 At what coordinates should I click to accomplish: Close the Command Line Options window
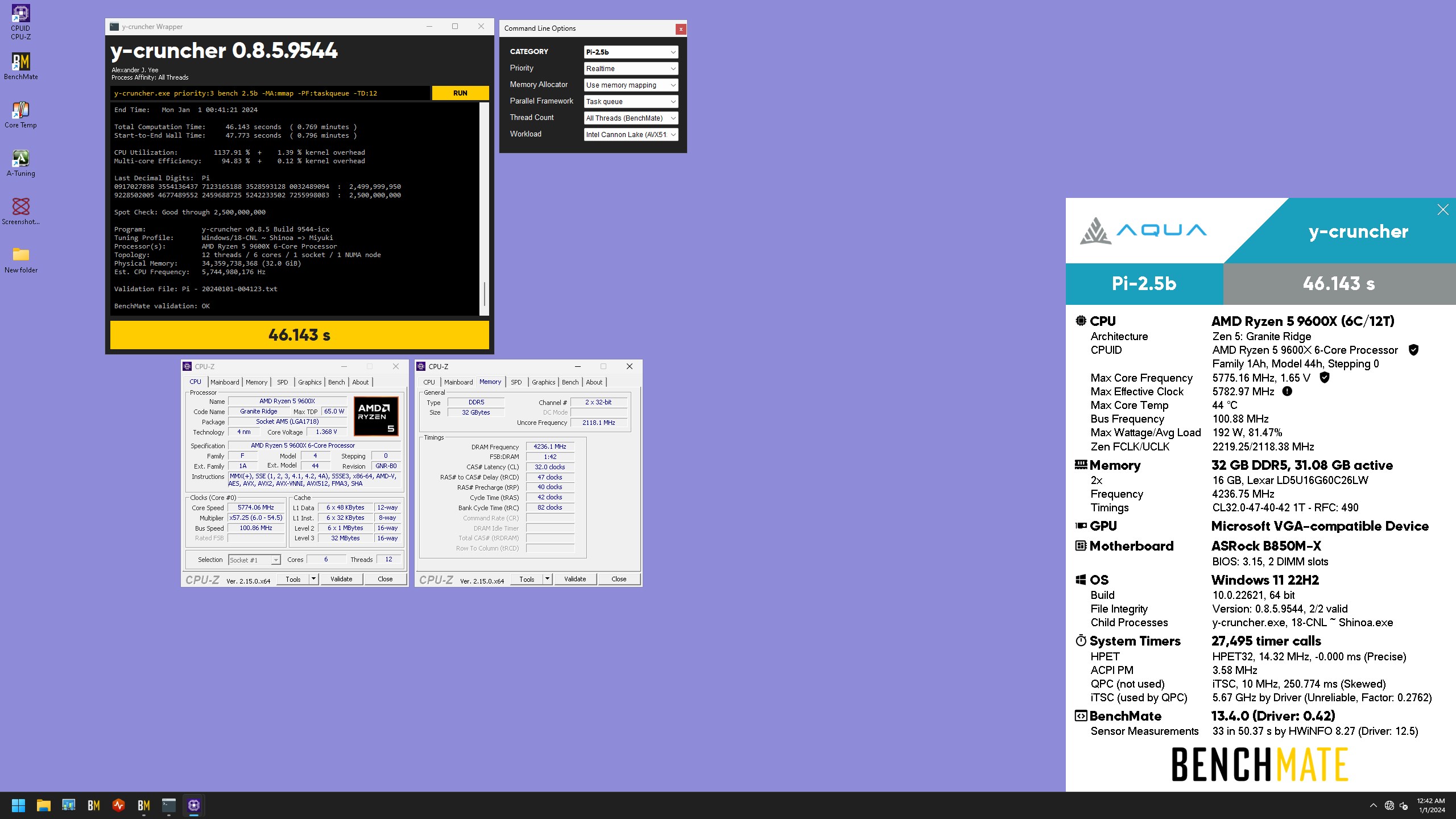681,29
